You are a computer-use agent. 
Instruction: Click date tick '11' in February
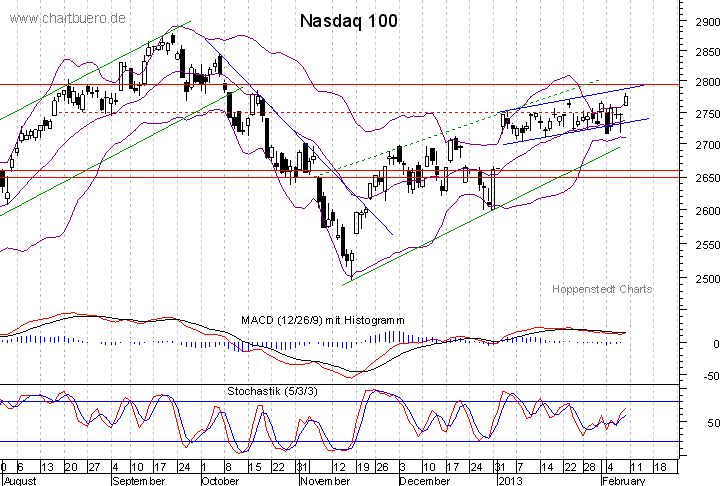tap(637, 467)
